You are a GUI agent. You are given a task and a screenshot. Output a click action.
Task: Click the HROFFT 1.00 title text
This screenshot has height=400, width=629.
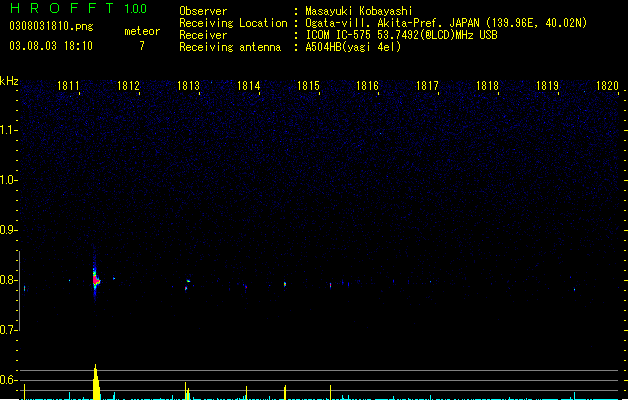pyautogui.click(x=79, y=8)
